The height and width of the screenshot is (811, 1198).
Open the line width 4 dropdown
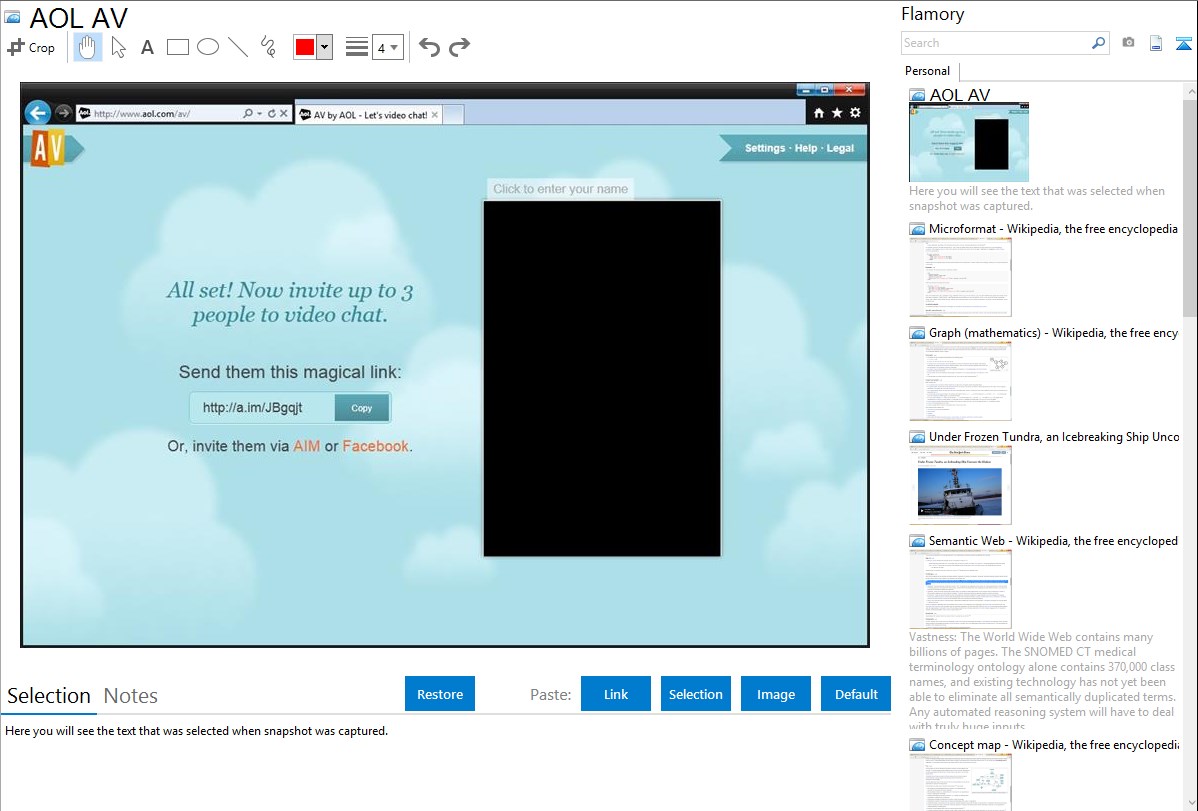387,47
